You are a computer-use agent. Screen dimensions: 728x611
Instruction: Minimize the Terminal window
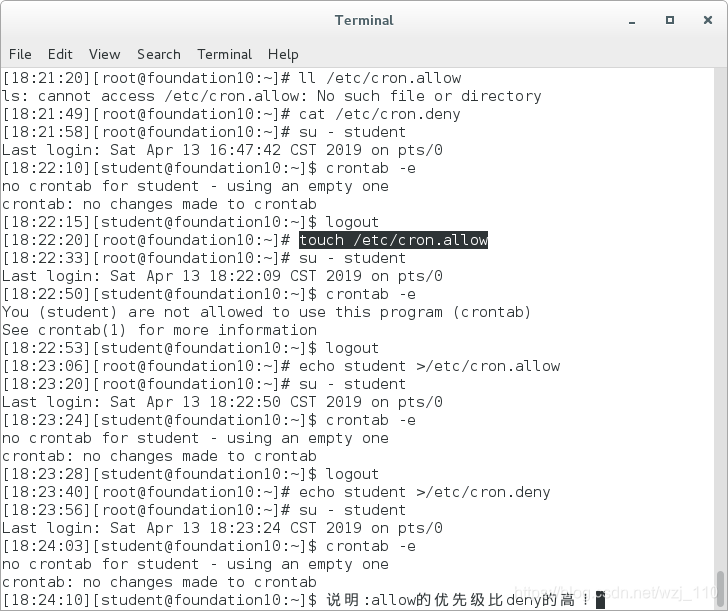pyautogui.click(x=632, y=21)
